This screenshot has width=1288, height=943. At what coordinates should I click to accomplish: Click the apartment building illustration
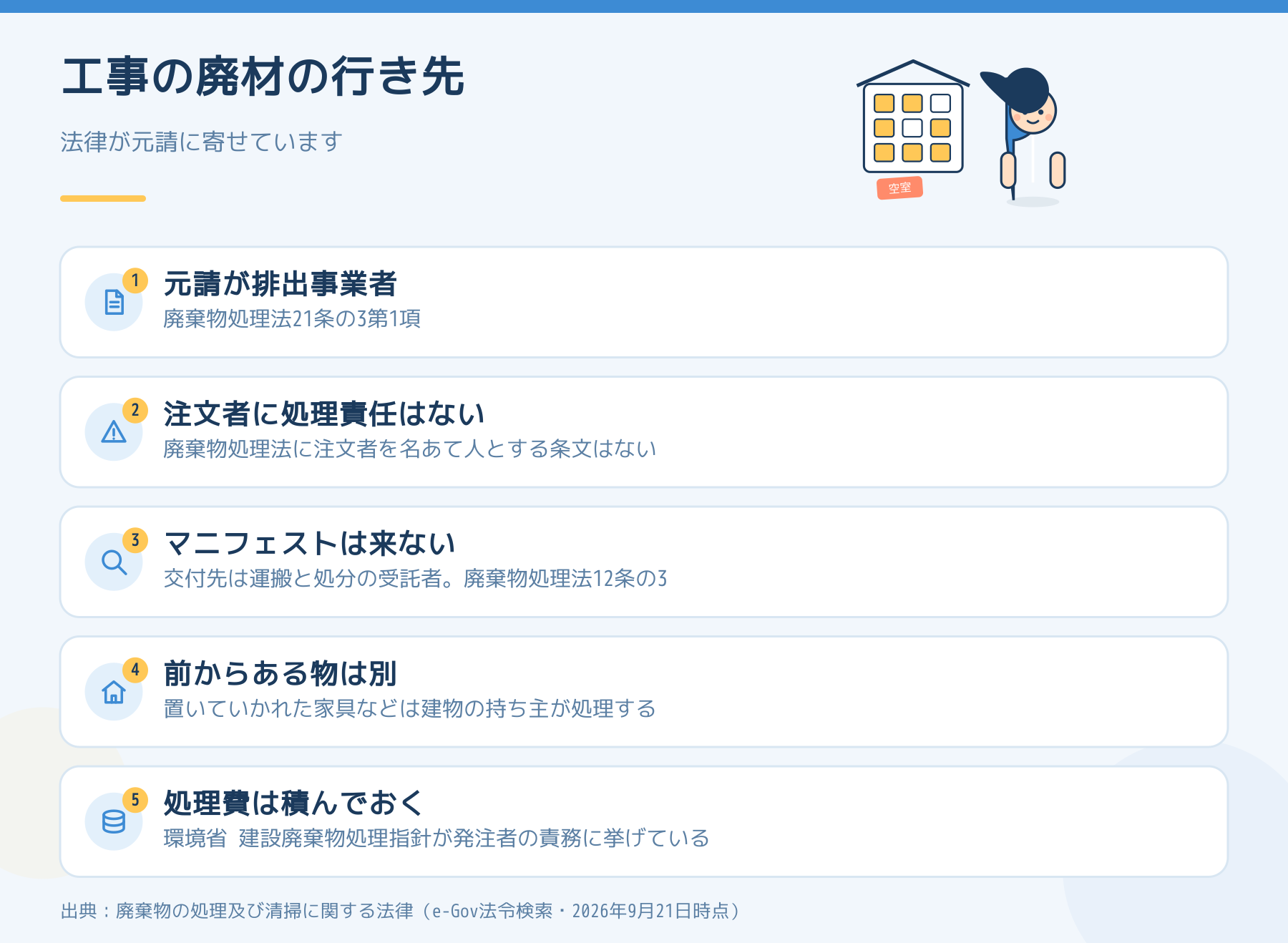[913, 117]
